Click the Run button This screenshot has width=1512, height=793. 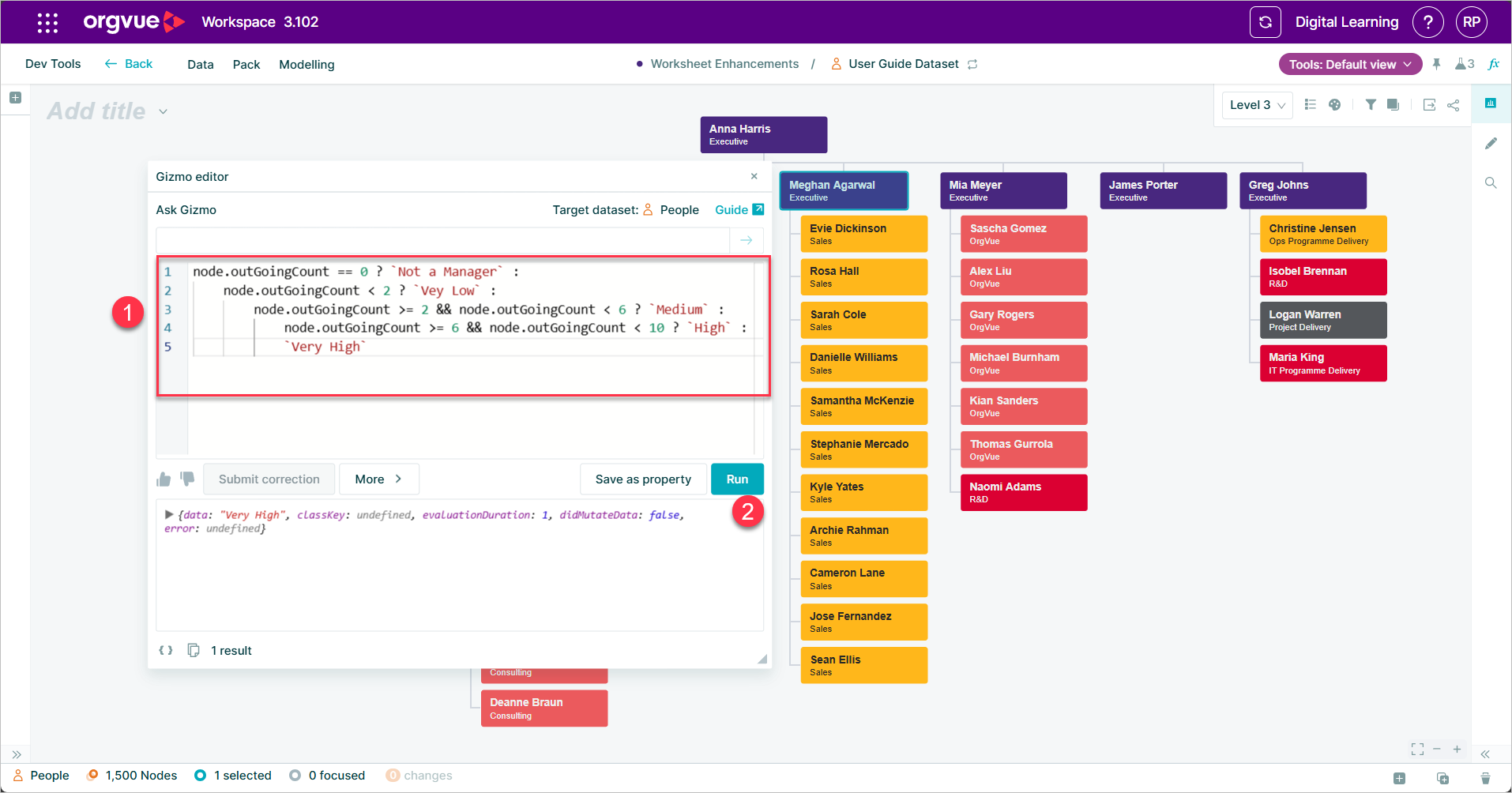tap(737, 479)
